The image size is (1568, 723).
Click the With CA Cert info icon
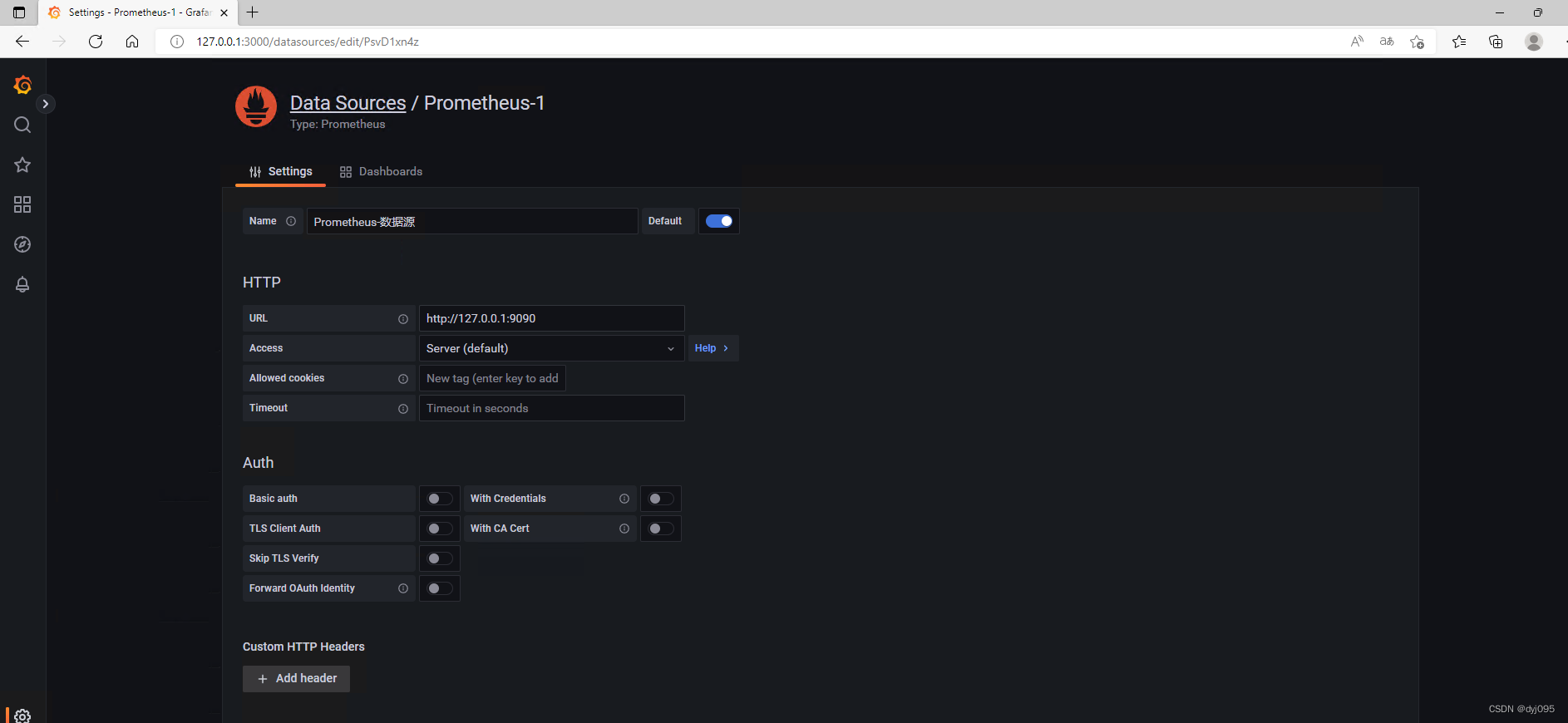624,529
